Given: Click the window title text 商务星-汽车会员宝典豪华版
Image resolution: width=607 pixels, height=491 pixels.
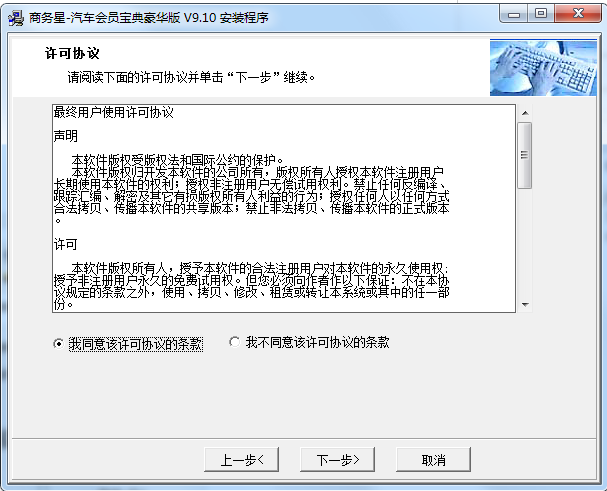Looking at the screenshot, I should (x=105, y=18).
